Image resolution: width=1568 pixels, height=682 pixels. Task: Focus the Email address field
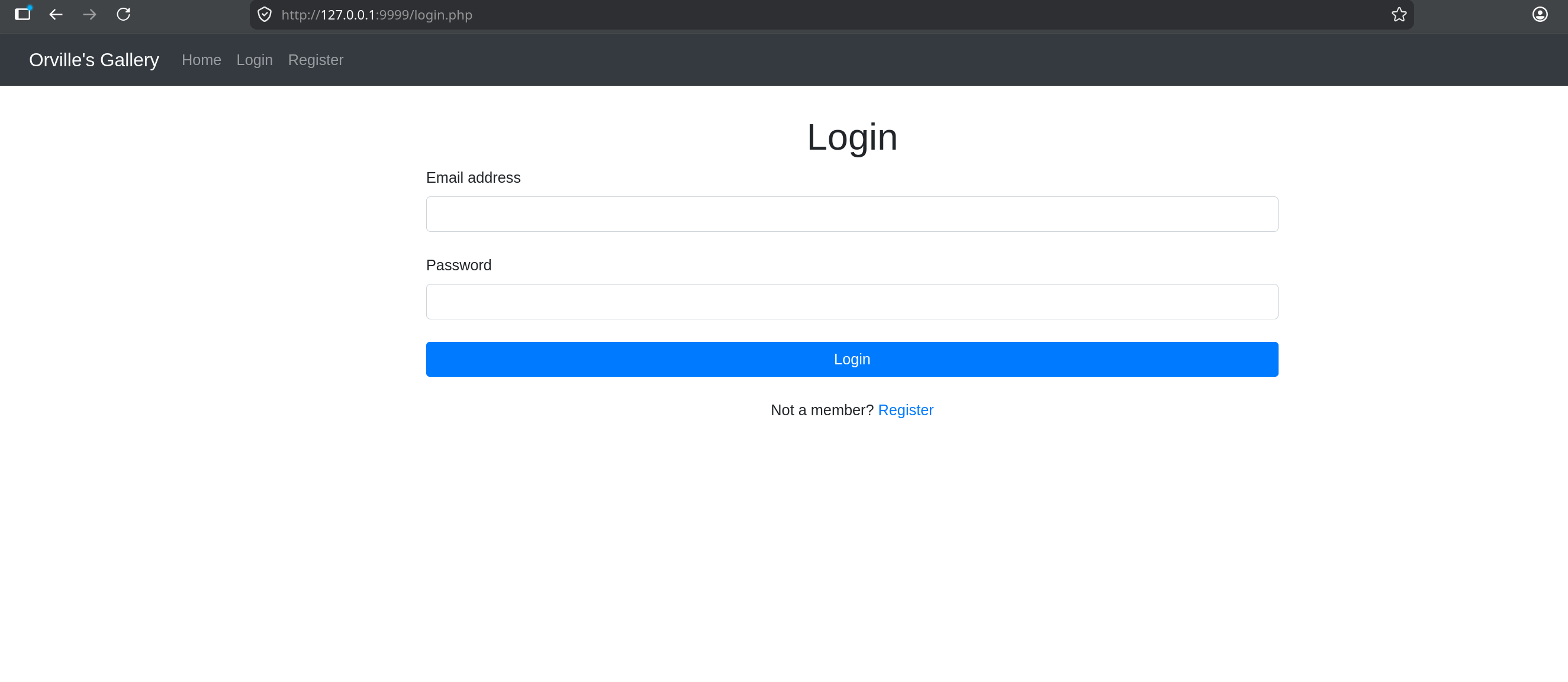tap(852, 214)
